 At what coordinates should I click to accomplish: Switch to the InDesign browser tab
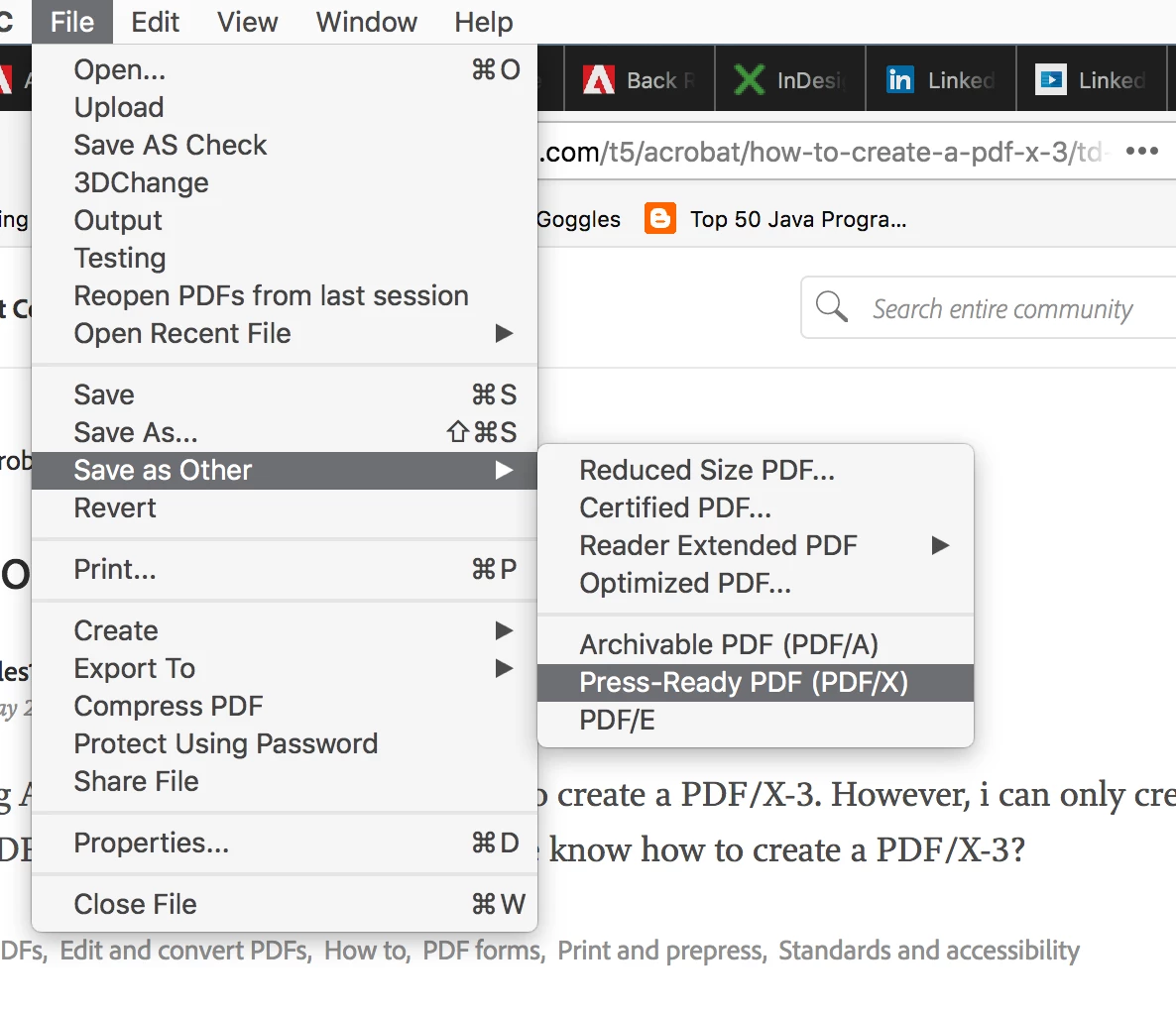click(790, 78)
